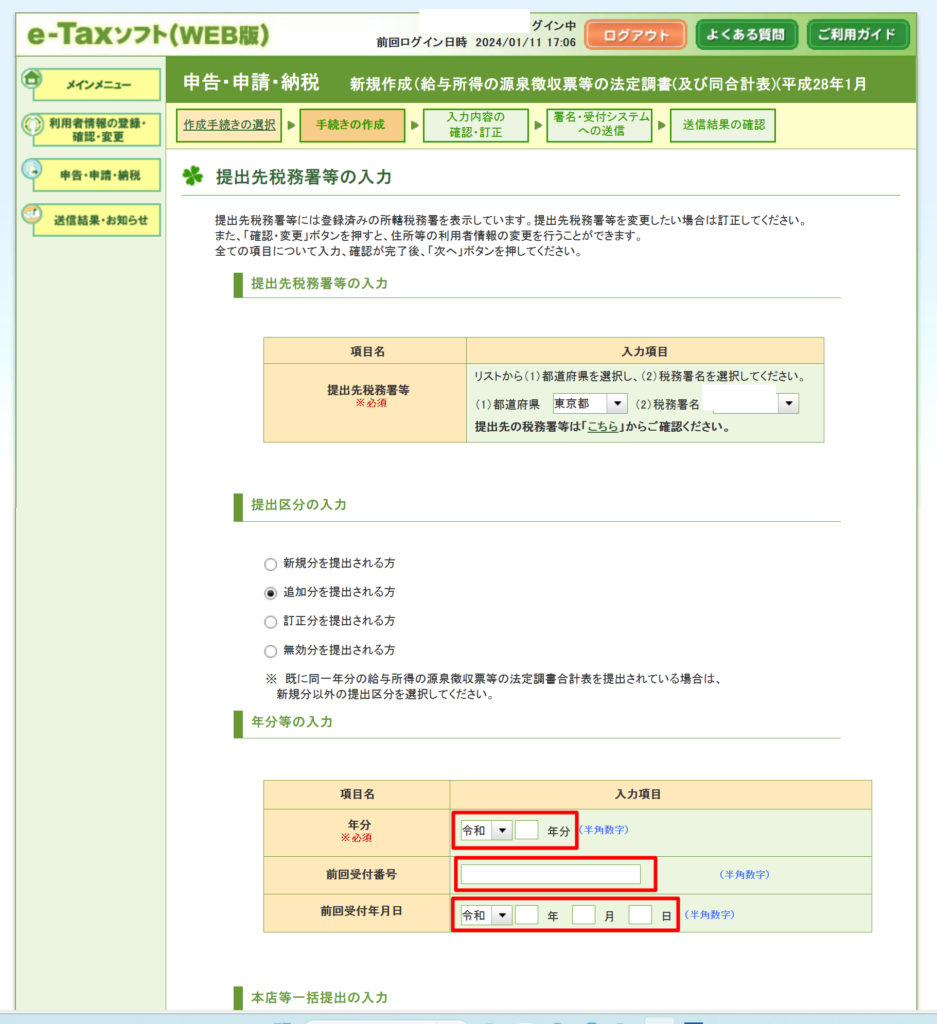Screen dimensions: 937x1024
Task: Click the e-Taxソフト(WEB版) logo
Action: (148, 34)
